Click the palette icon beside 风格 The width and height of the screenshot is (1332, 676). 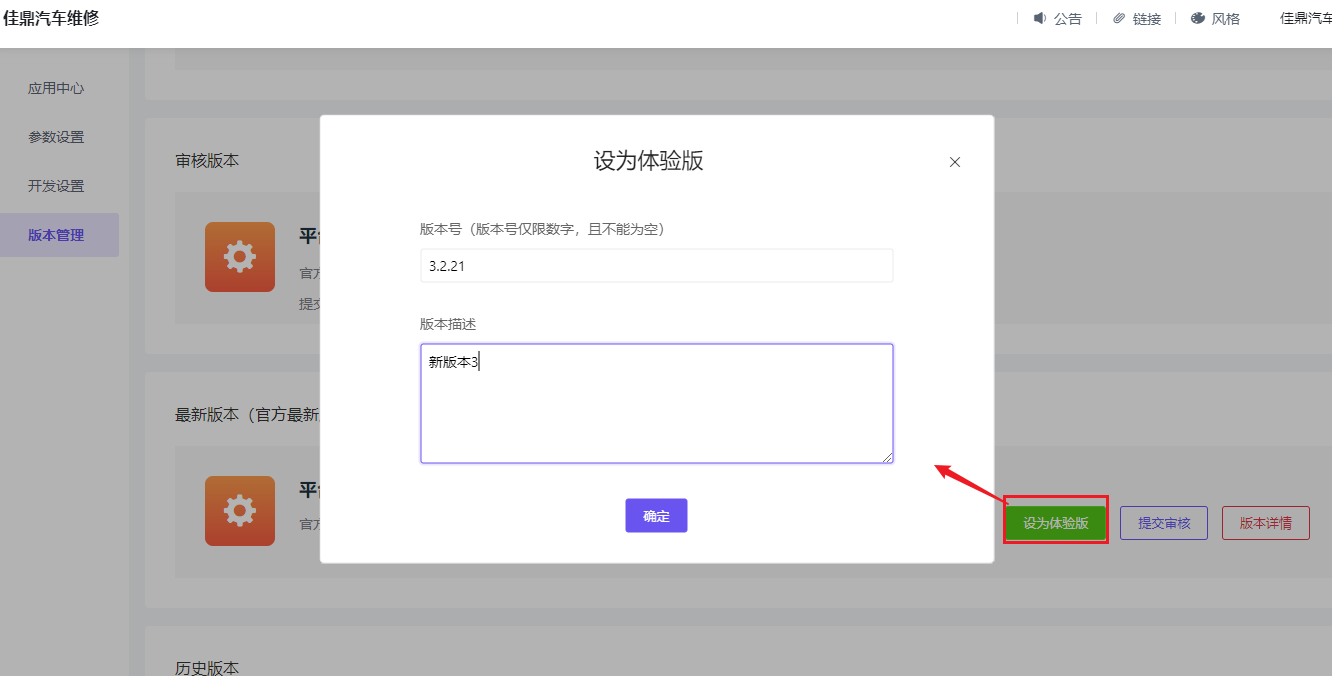point(1197,18)
